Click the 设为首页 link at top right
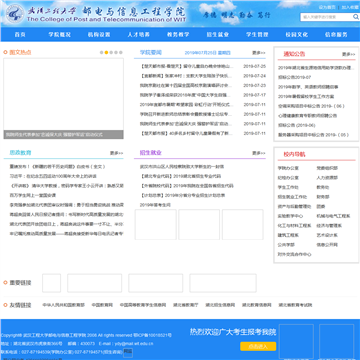Image resolution: width=360 pixels, height=360 pixels. coord(327,7)
